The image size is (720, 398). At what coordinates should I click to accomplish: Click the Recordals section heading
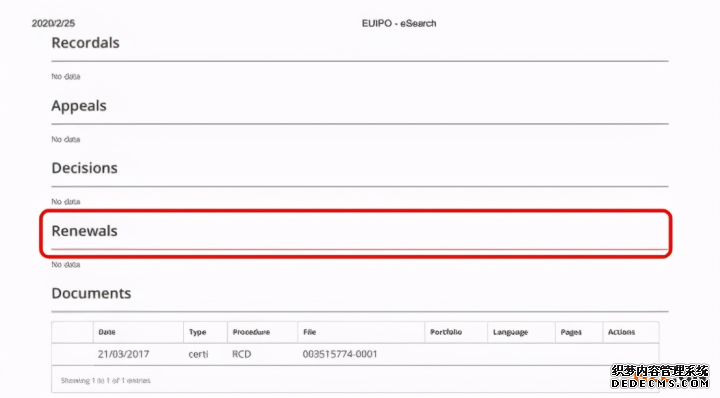[x=85, y=43]
